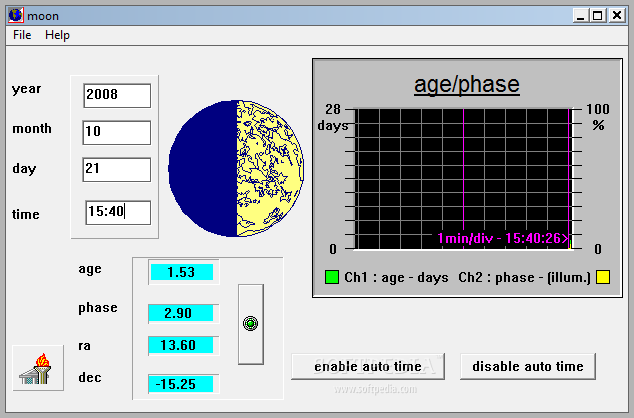This screenshot has height=418, width=634.
Task: Click the Ch1 : age - days legend text
Action: point(396,278)
